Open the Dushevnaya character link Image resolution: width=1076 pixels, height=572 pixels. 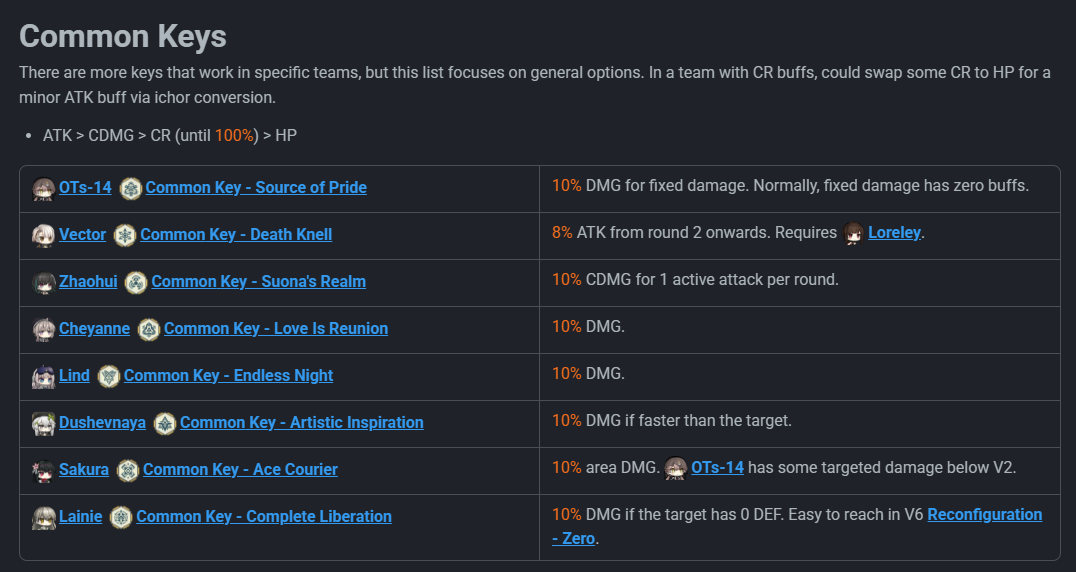click(x=102, y=422)
